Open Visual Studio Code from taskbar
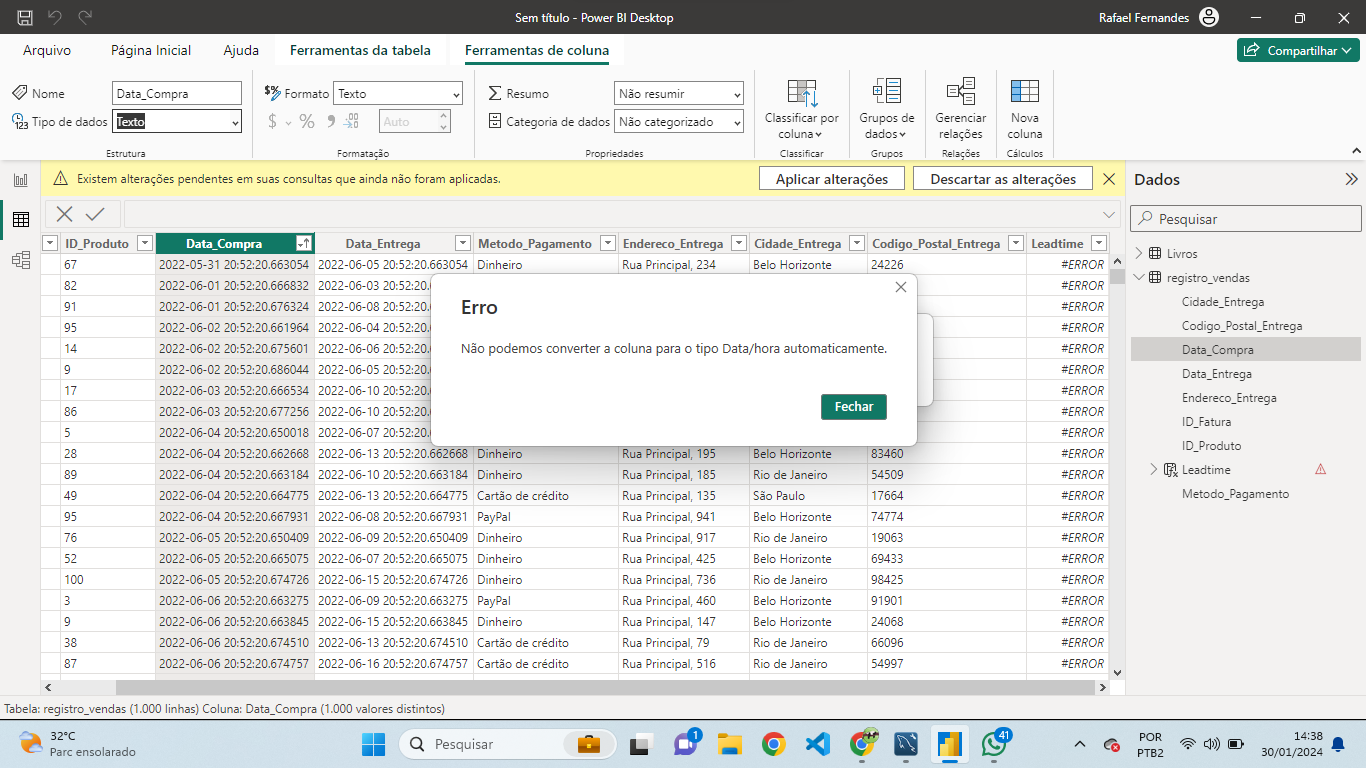The image size is (1366, 768). click(818, 744)
